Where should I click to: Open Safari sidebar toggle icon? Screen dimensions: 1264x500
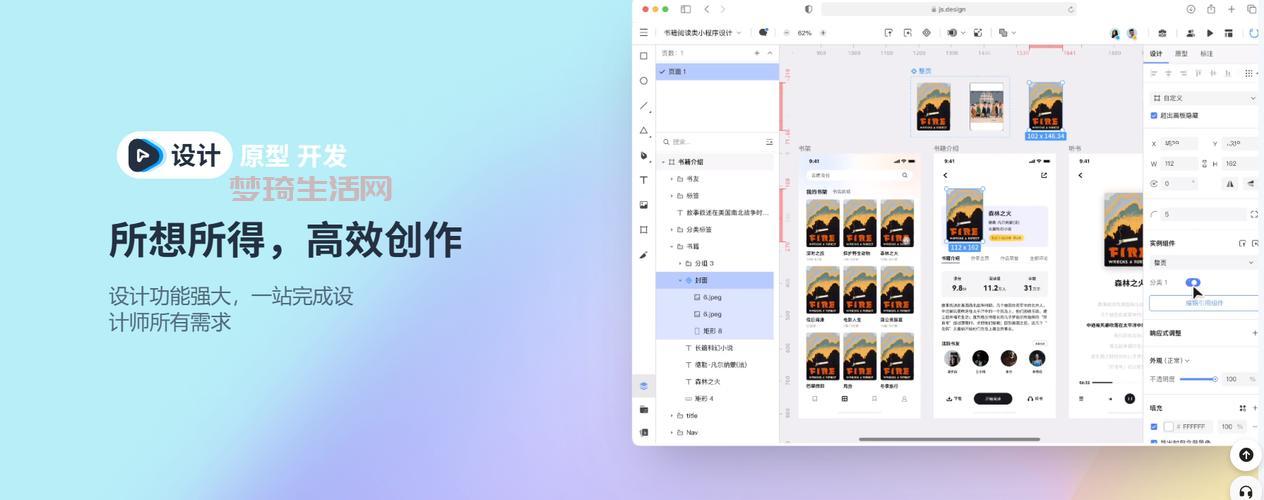pos(686,9)
